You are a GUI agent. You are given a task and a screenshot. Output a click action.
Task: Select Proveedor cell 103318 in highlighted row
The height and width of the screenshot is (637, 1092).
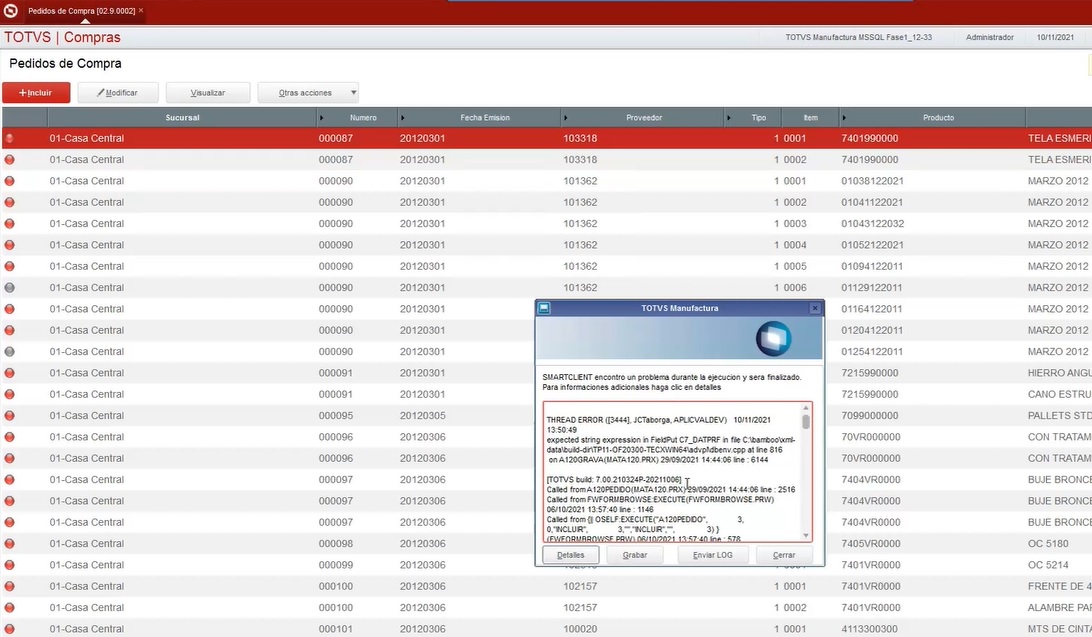tap(580, 139)
